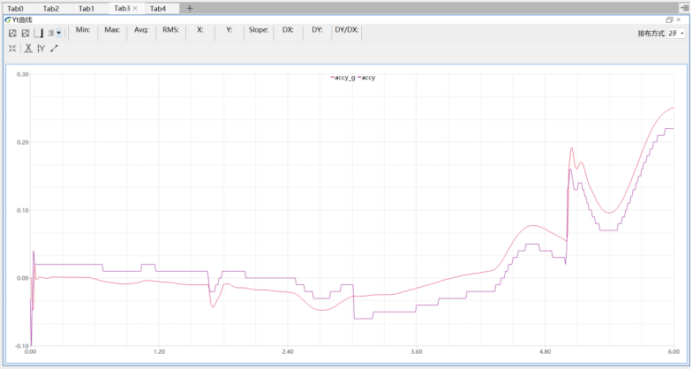
Task: Click the RMS readout field
Action: 171,30
